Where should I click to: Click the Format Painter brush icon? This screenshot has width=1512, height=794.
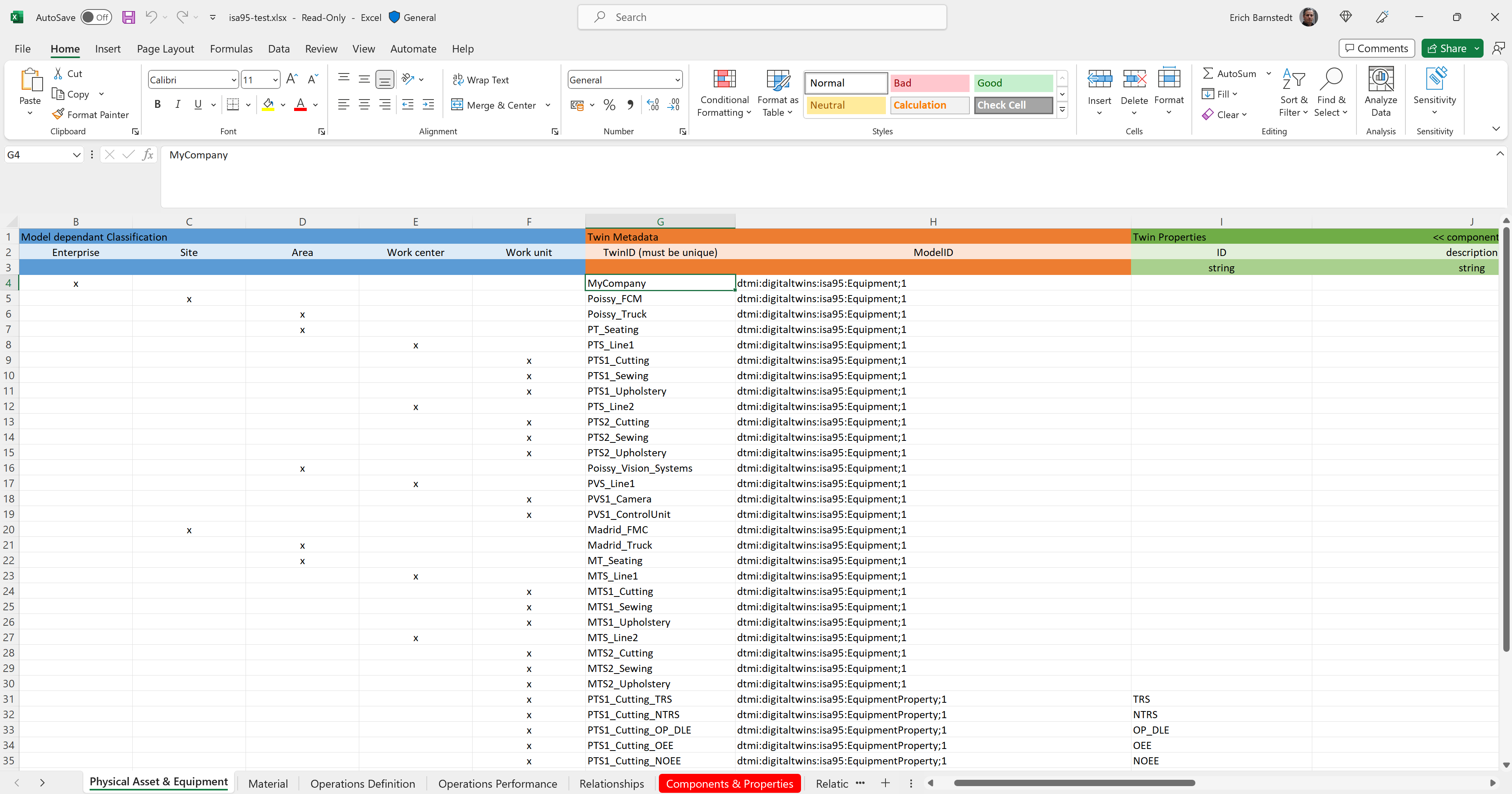click(x=58, y=114)
